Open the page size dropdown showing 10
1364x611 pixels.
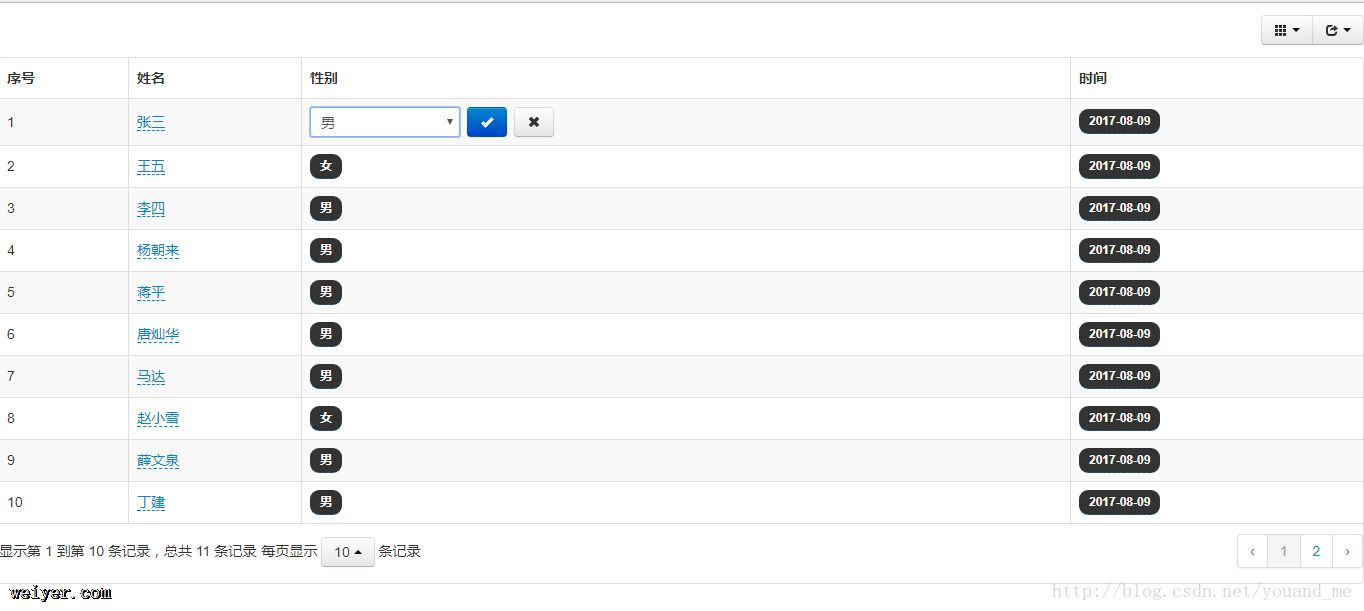[x=347, y=552]
